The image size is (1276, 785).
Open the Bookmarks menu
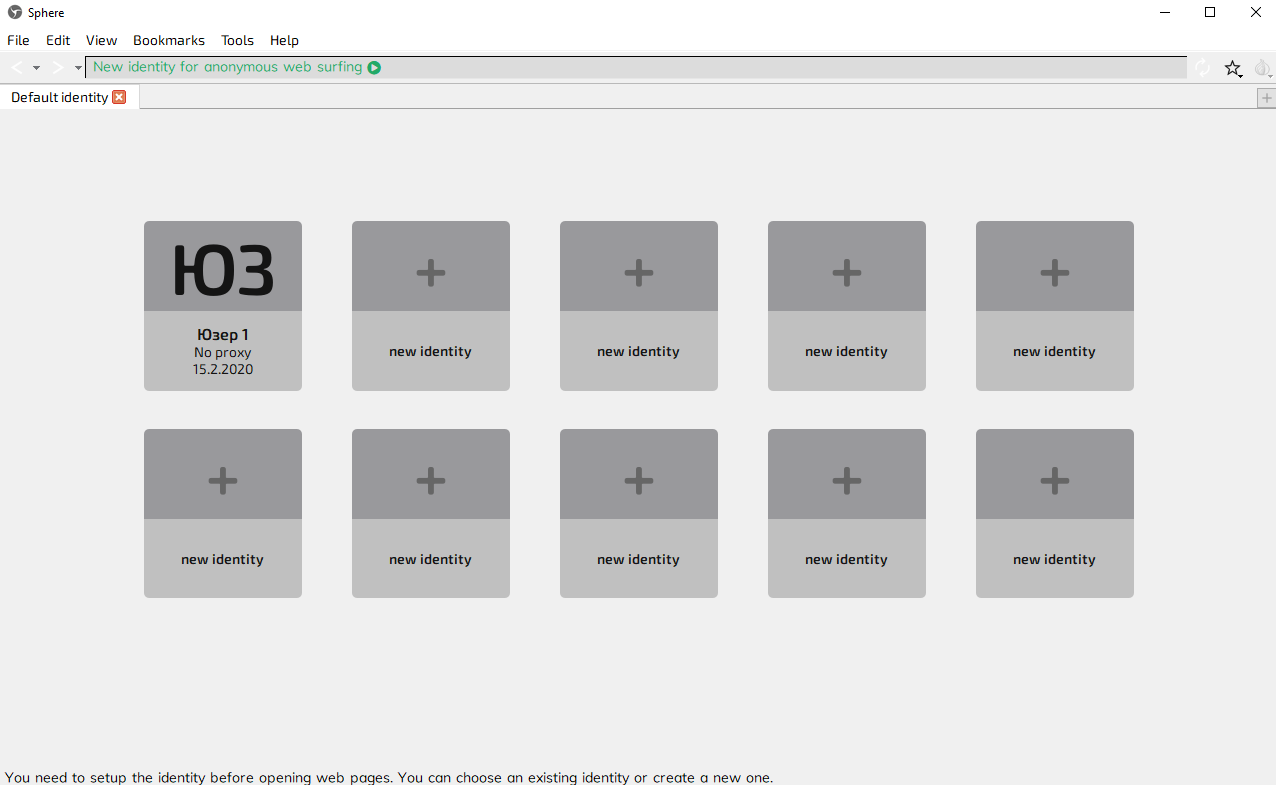(169, 40)
